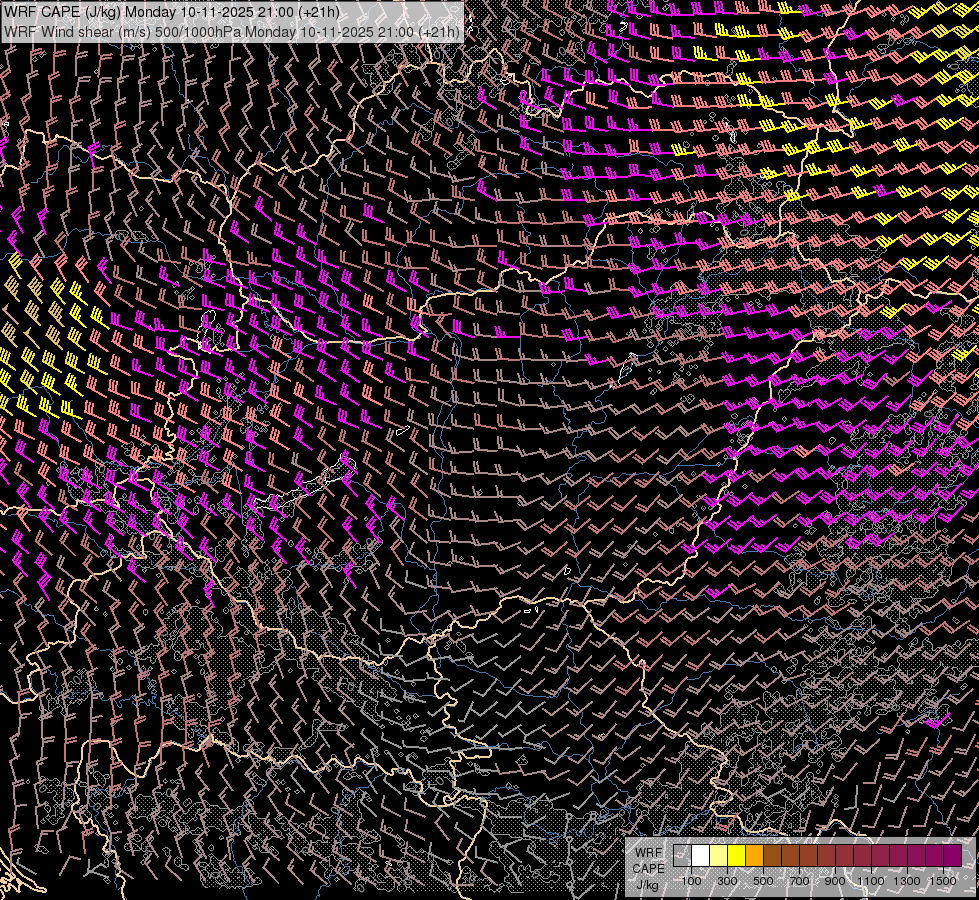
Task: Select the orange CAPE legend swatch
Action: (x=754, y=855)
